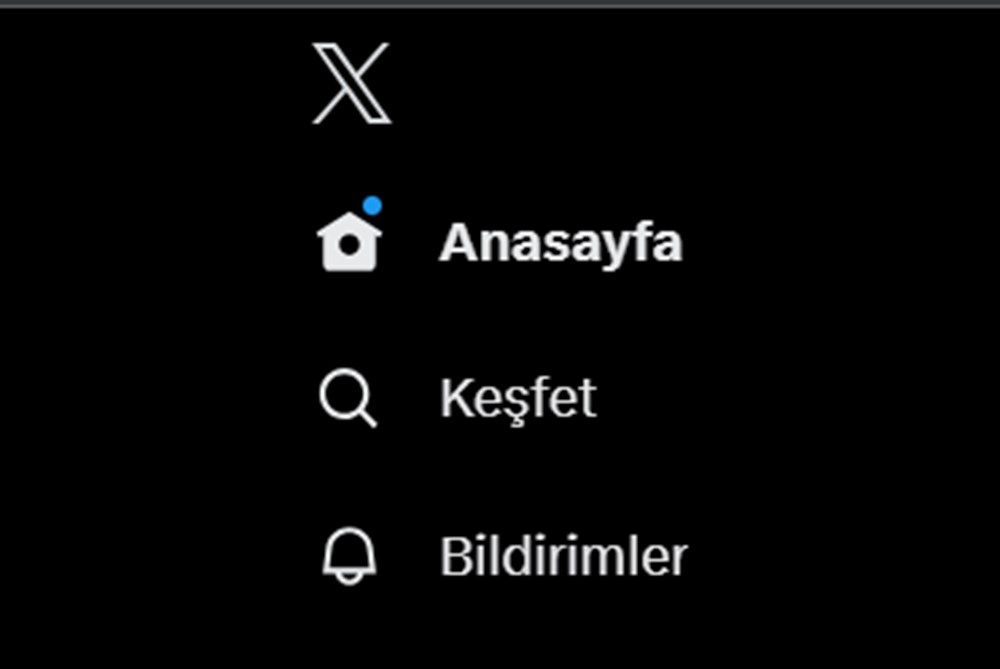Activate the Home item showing new content dot
Screen dimensions: 1000x669
(480, 241)
